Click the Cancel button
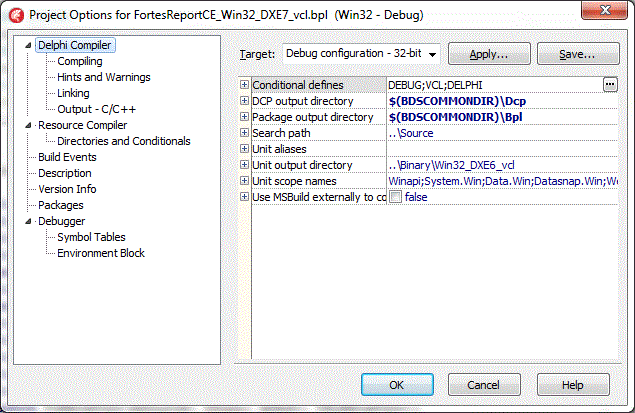The width and height of the screenshot is (635, 413). click(484, 385)
